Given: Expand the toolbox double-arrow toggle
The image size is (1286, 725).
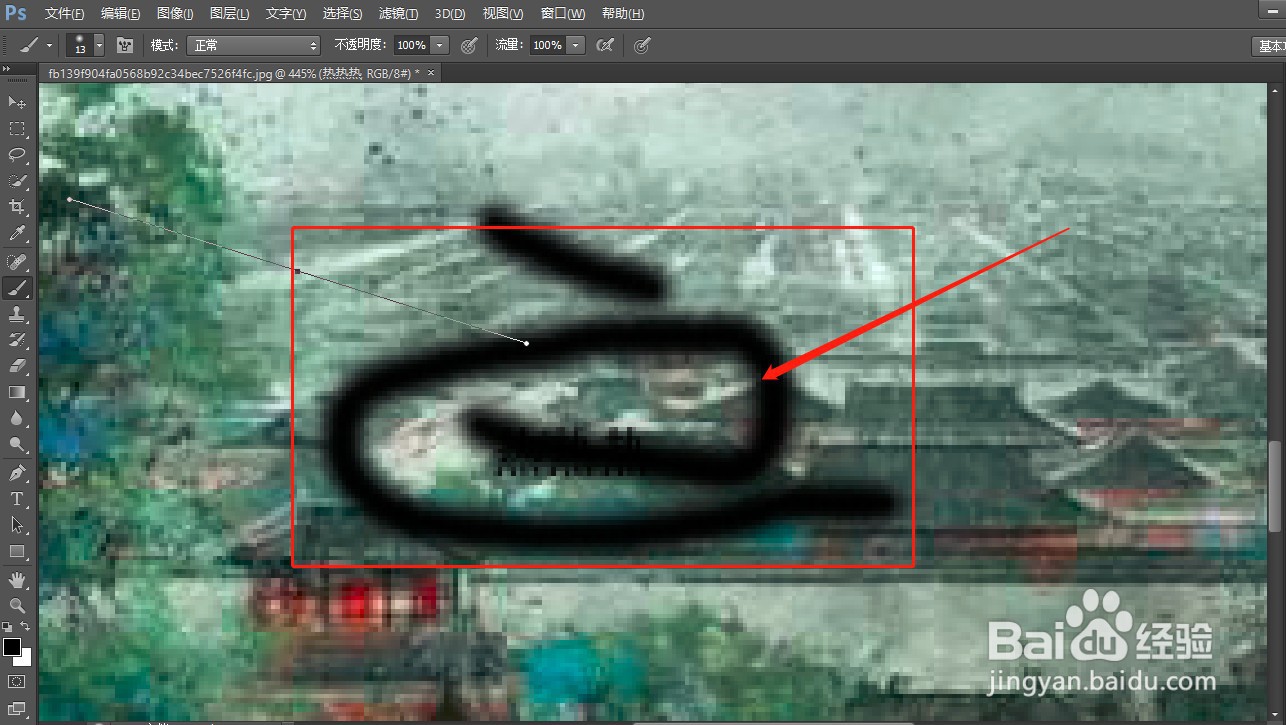Looking at the screenshot, I should pyautogui.click(x=7, y=69).
